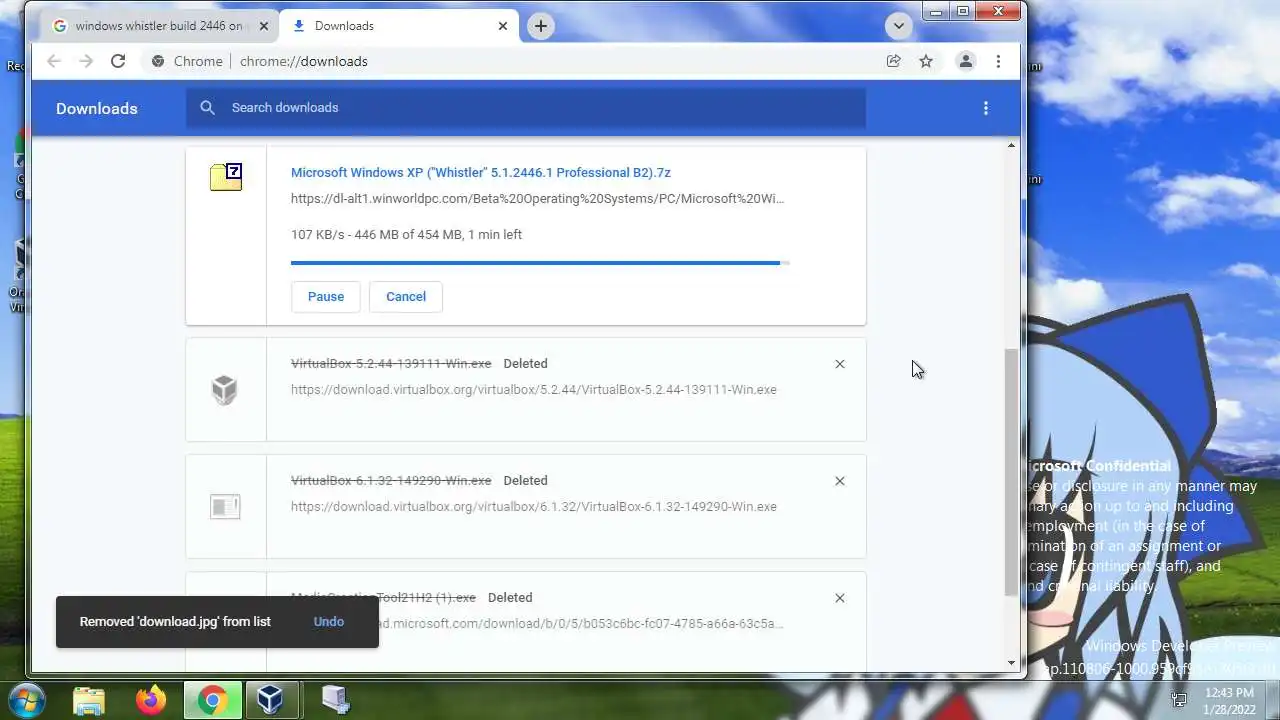Open the winworldpc.com download URL
This screenshot has width=1280, height=720.
(537, 198)
